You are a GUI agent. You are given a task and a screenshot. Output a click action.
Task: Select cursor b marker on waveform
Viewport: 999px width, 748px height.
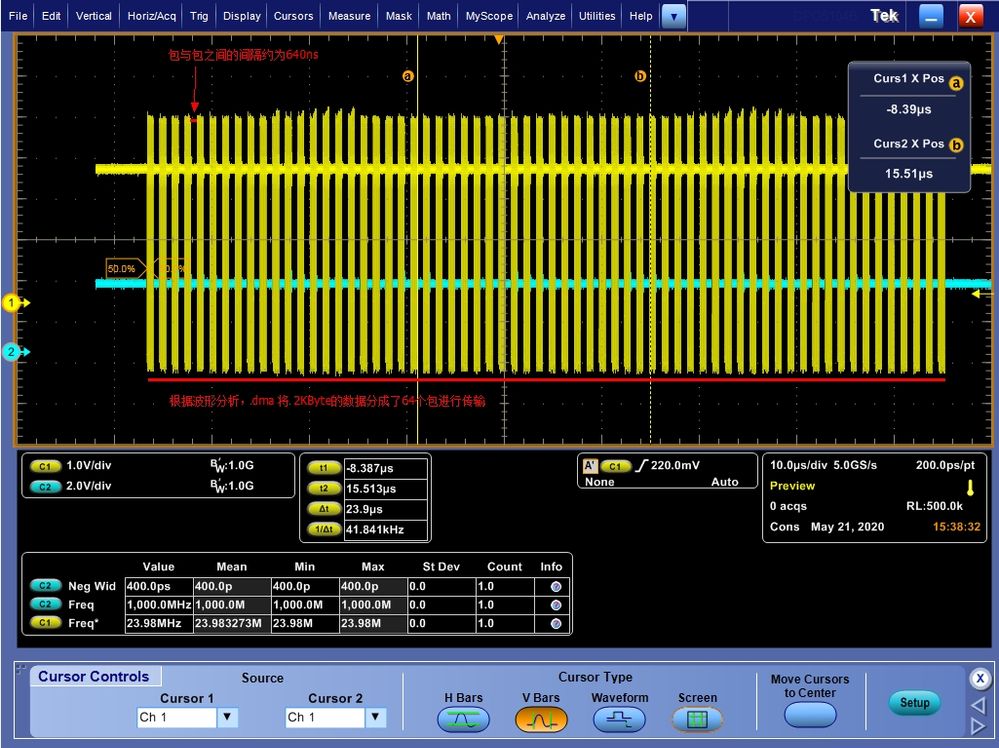(x=640, y=76)
